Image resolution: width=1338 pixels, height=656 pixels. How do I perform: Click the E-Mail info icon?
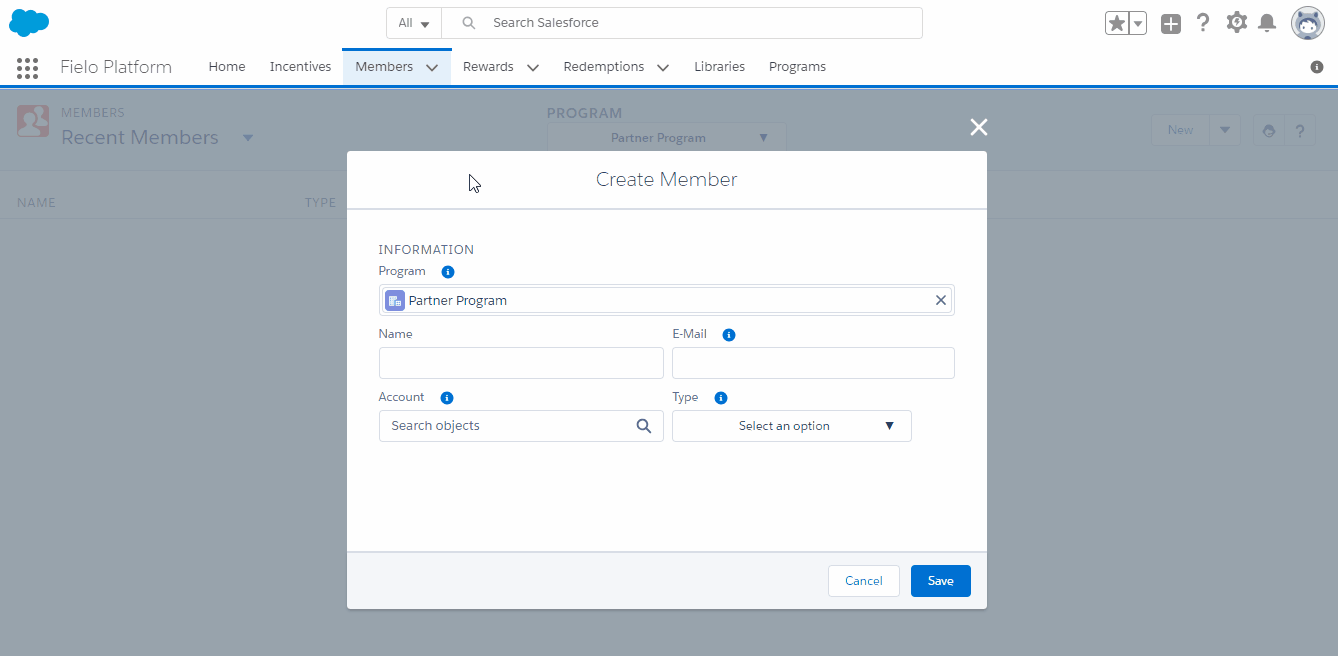point(729,335)
